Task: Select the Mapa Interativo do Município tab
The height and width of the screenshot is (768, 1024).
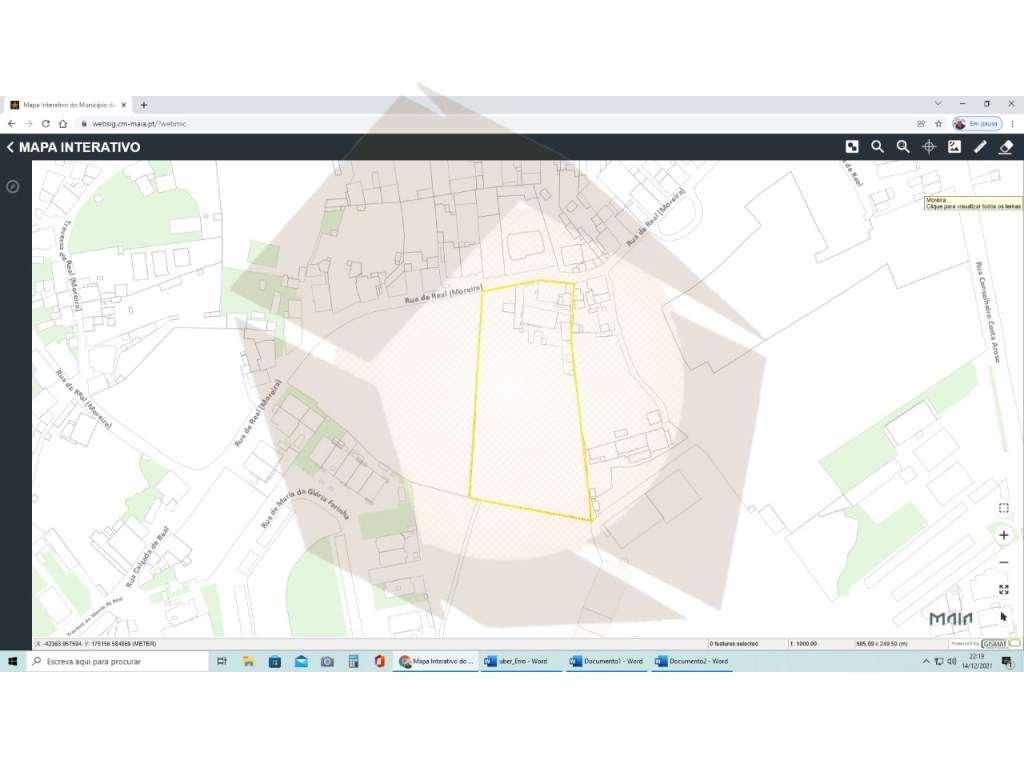Action: pyautogui.click(x=68, y=104)
